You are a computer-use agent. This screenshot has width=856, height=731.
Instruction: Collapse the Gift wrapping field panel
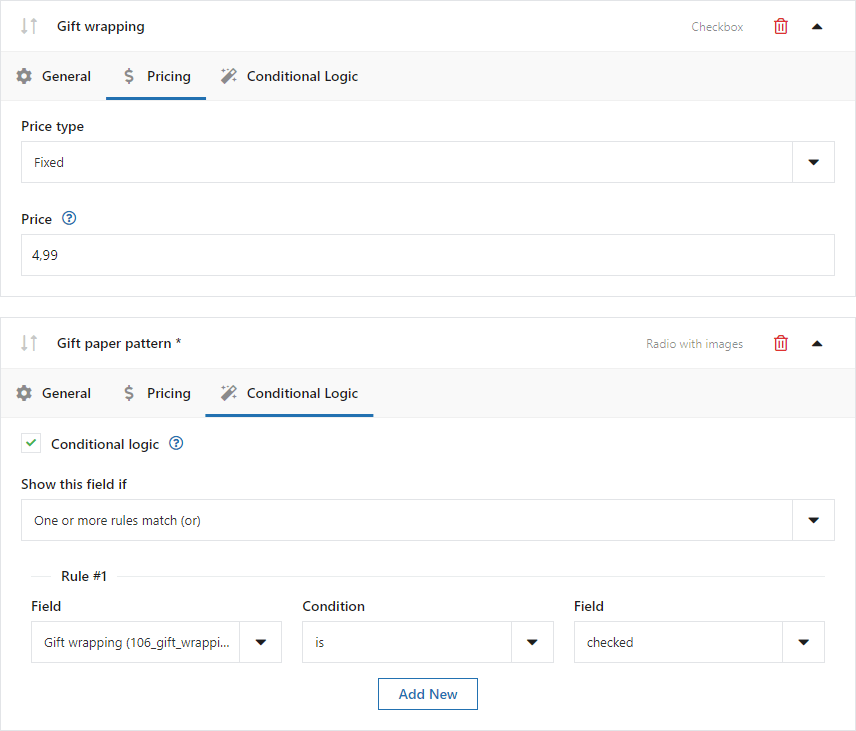tap(817, 27)
